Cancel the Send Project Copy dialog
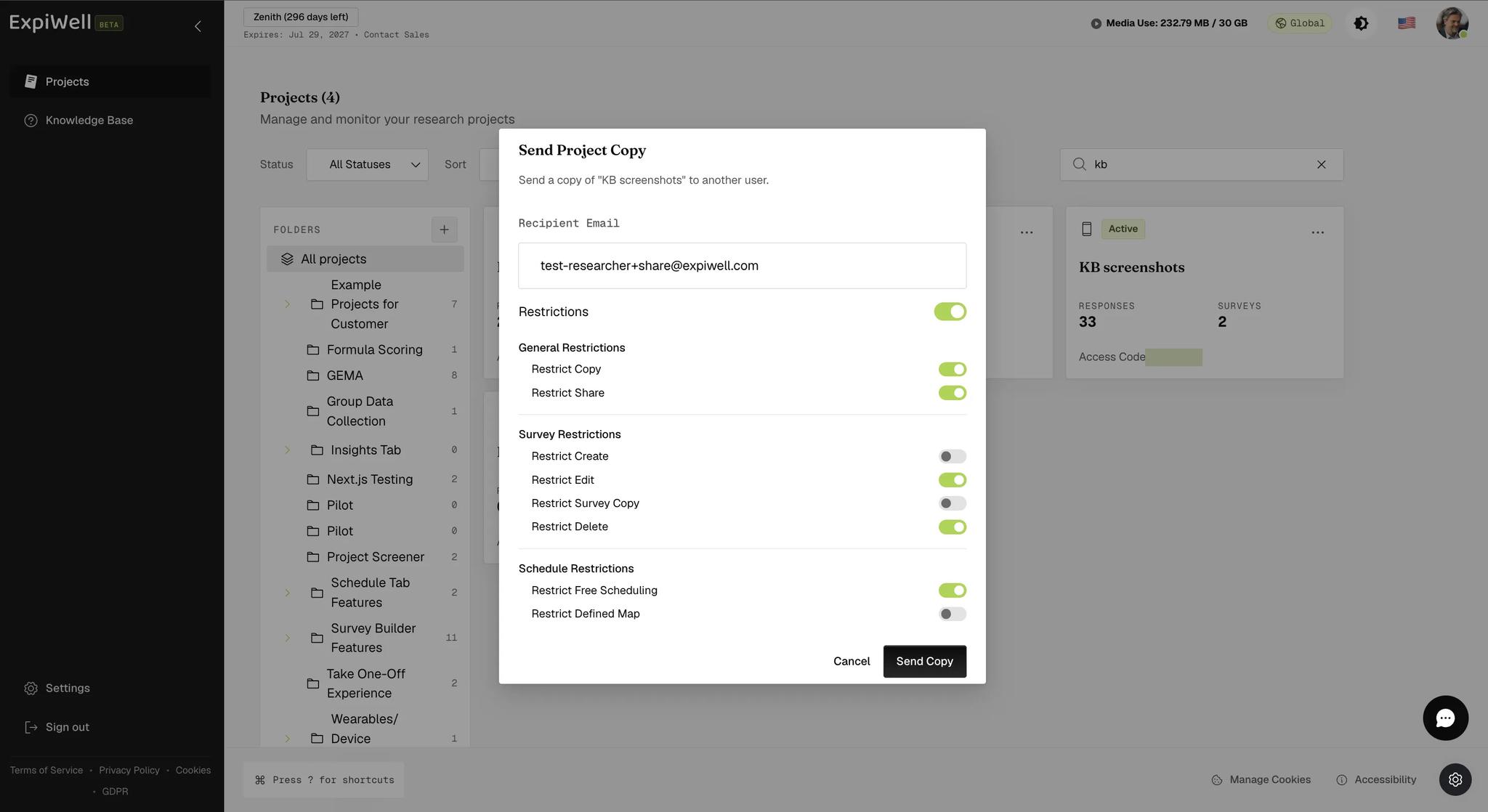The image size is (1488, 812). click(x=852, y=661)
